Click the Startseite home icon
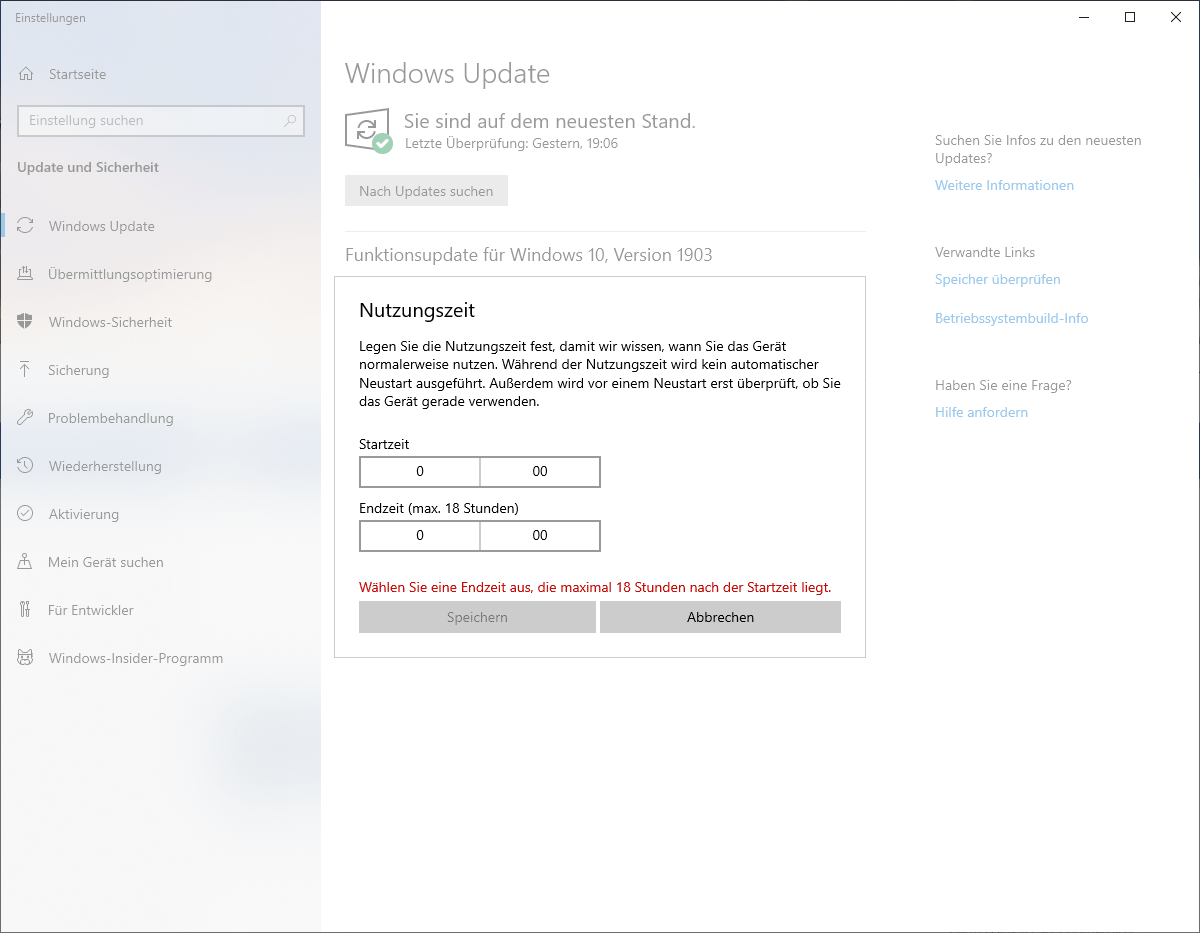1200x933 pixels. point(26,74)
